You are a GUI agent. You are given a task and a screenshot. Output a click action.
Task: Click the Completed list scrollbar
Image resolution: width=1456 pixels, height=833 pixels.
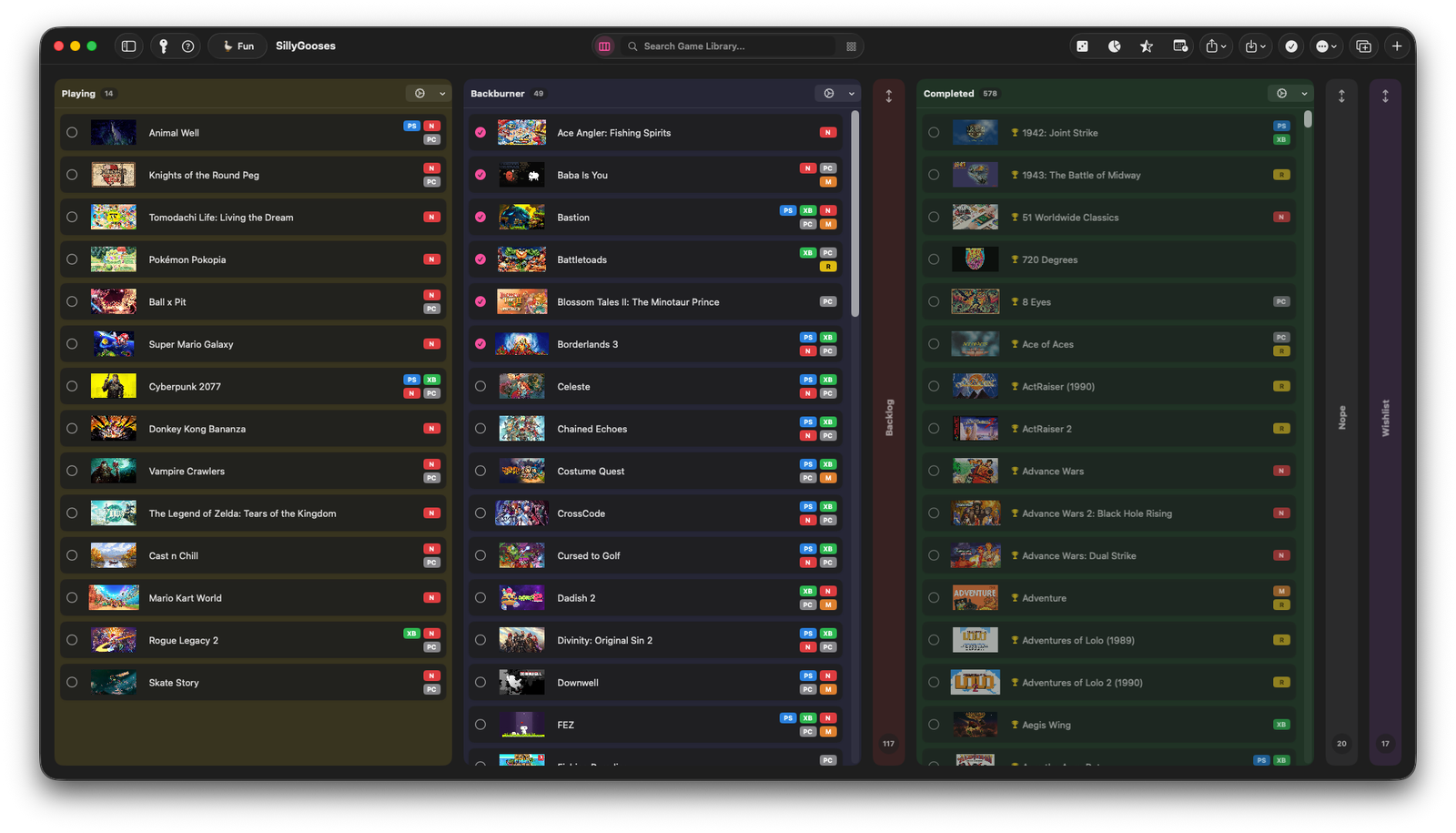pos(1308,119)
